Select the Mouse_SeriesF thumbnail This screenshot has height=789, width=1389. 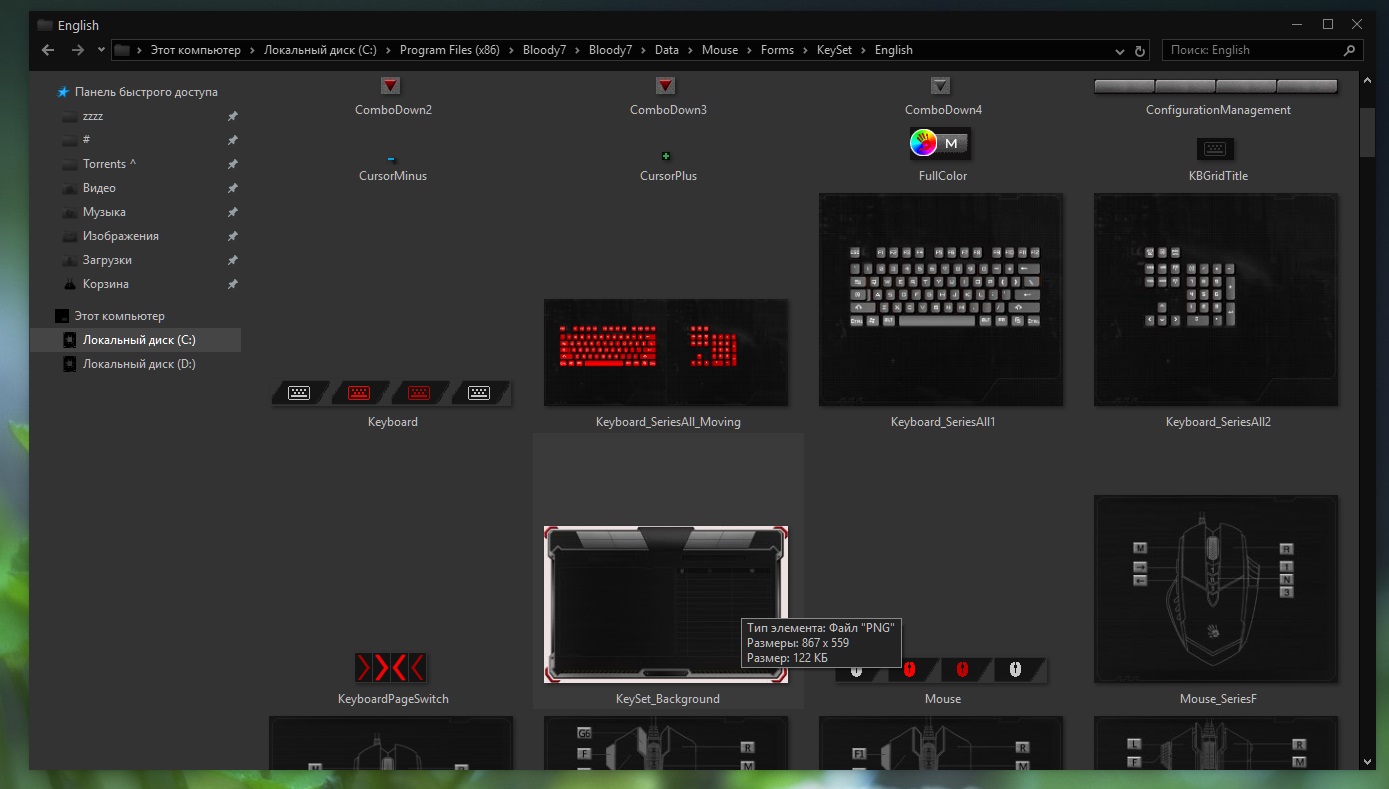pyautogui.click(x=1216, y=589)
